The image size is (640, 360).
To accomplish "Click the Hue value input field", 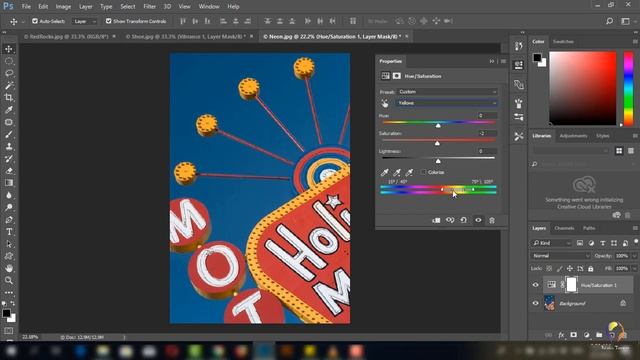I will (487, 116).
